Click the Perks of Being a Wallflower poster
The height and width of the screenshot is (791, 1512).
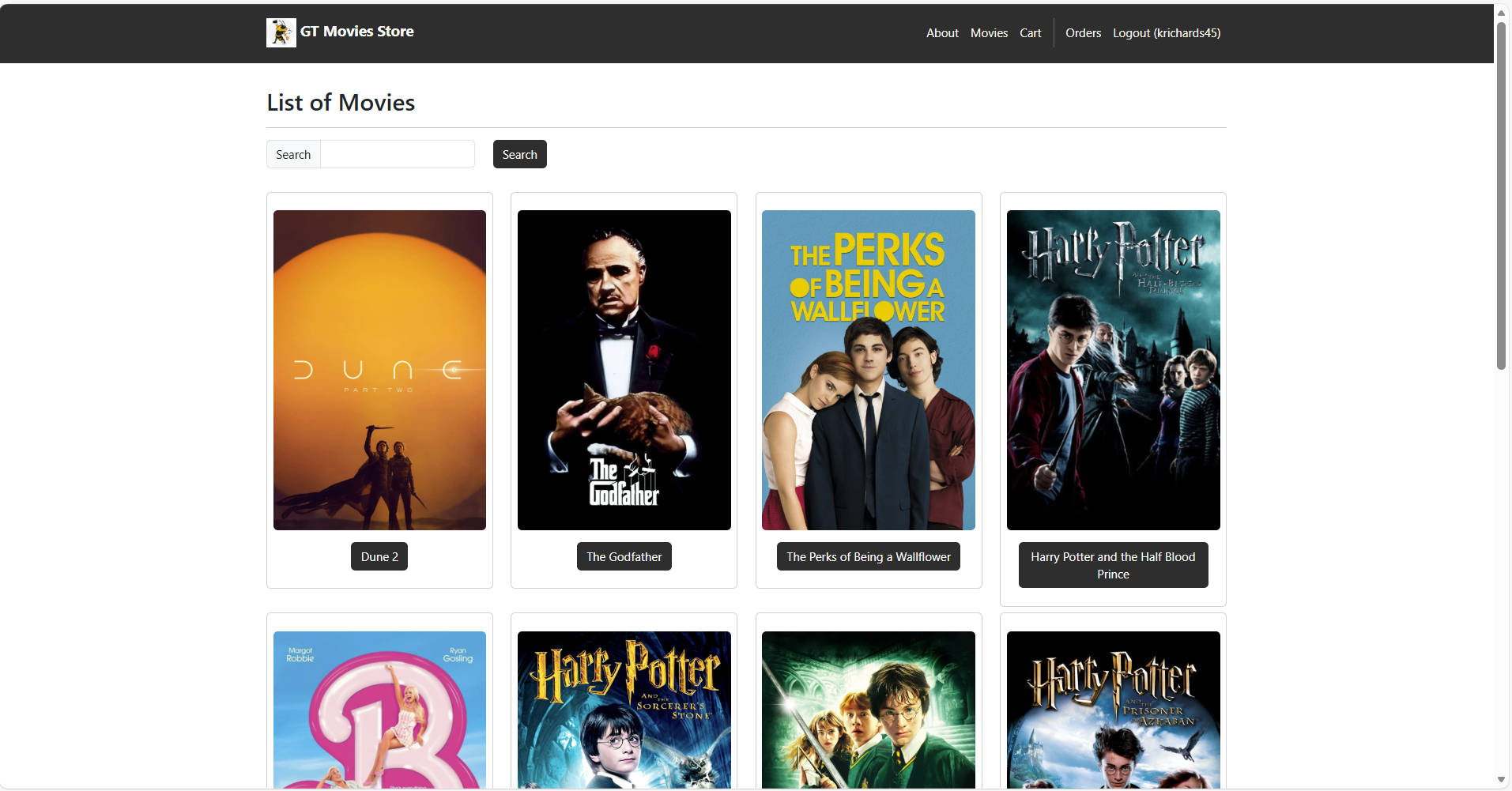click(869, 370)
